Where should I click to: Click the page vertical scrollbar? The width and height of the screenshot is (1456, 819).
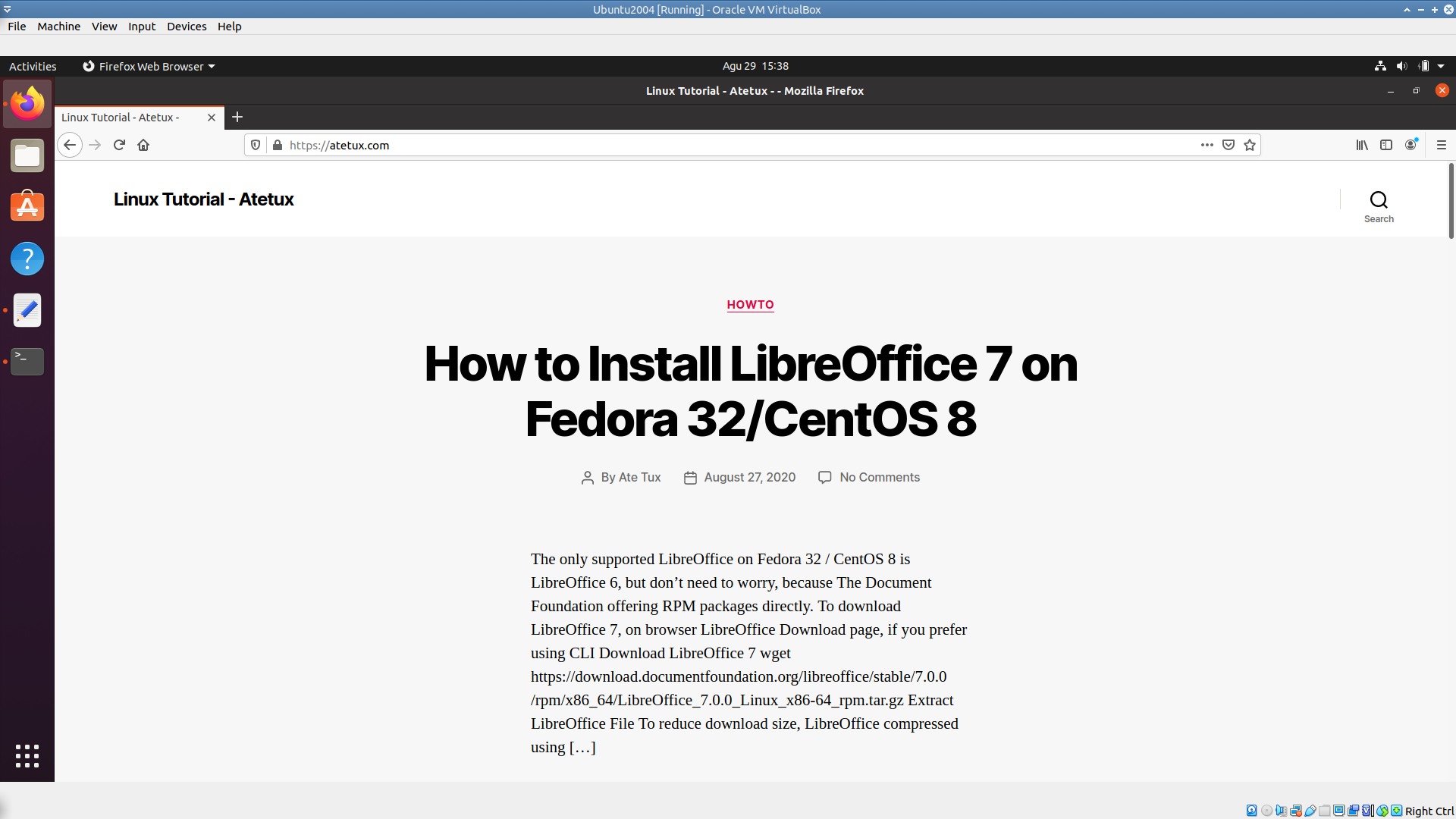point(1451,201)
